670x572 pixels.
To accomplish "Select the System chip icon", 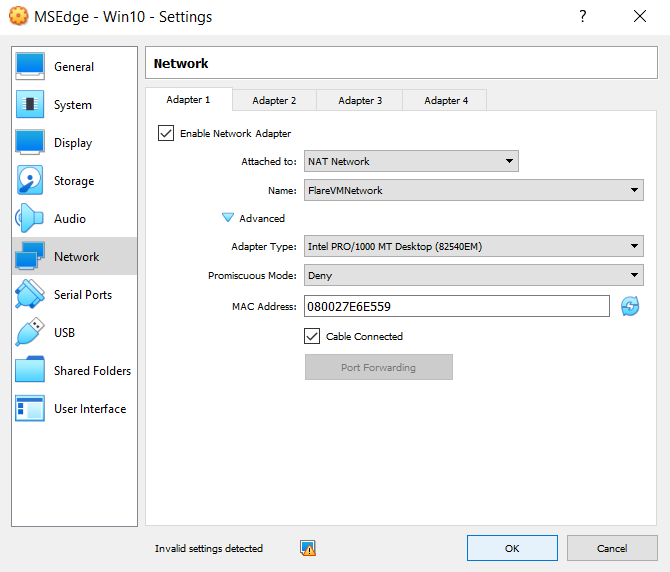I will [30, 104].
